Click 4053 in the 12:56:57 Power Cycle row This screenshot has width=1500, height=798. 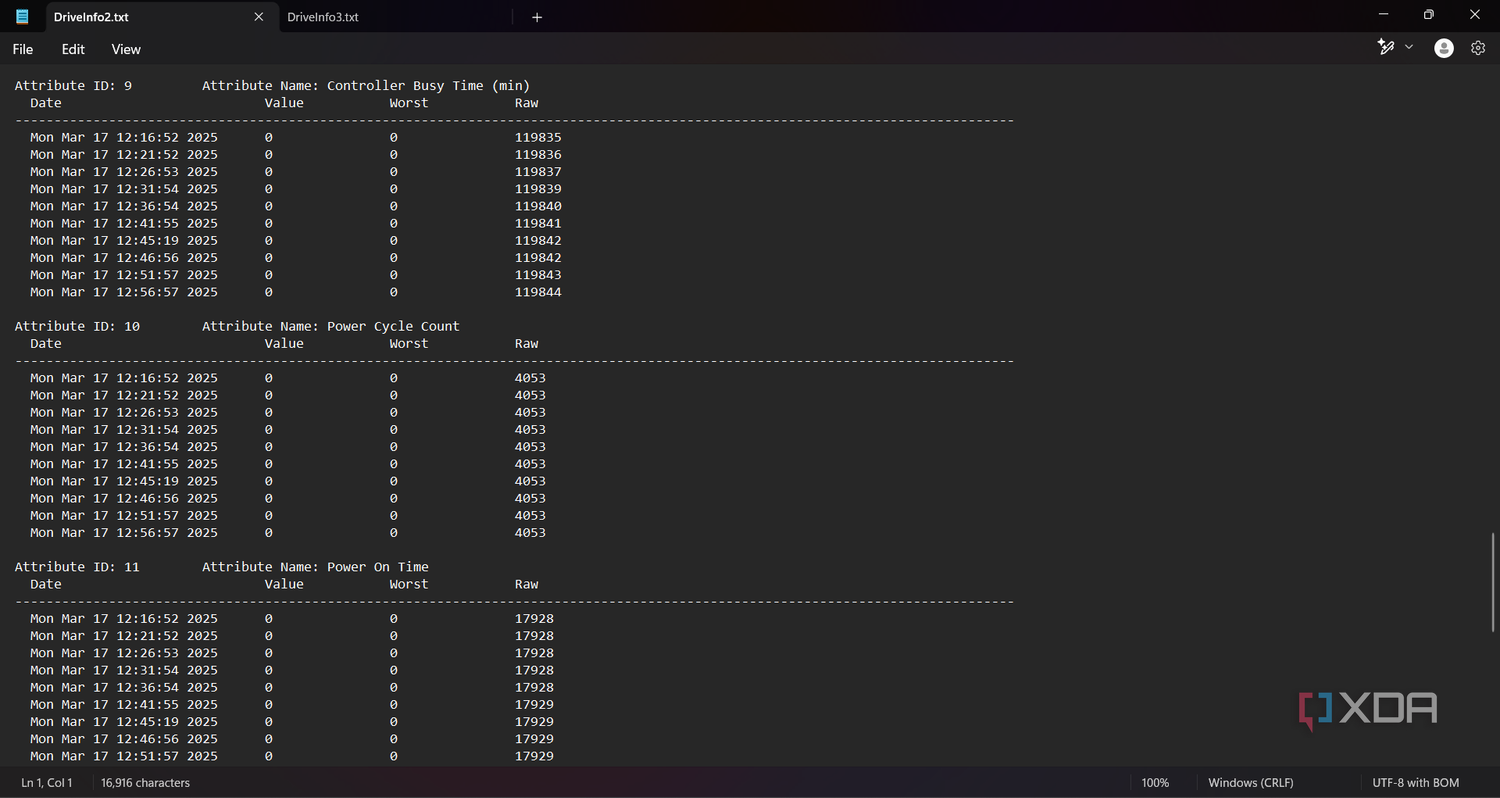530,533
